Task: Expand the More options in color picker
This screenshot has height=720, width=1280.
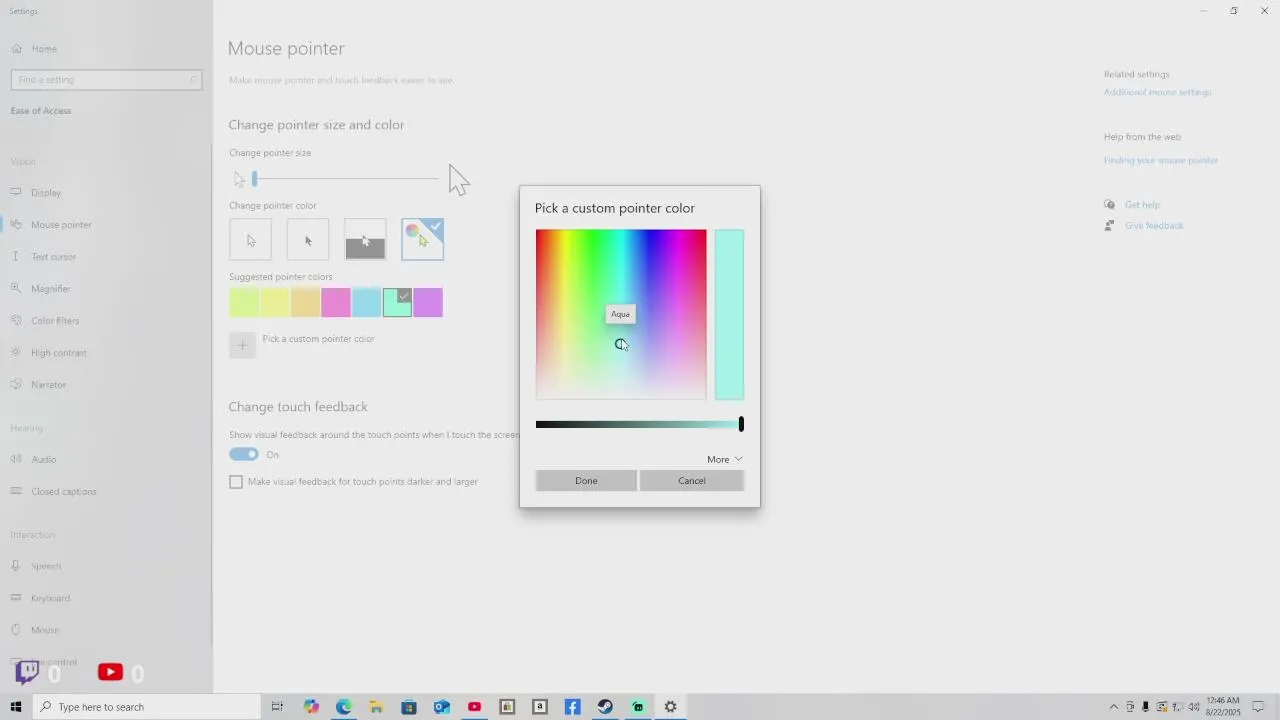Action: point(725,459)
